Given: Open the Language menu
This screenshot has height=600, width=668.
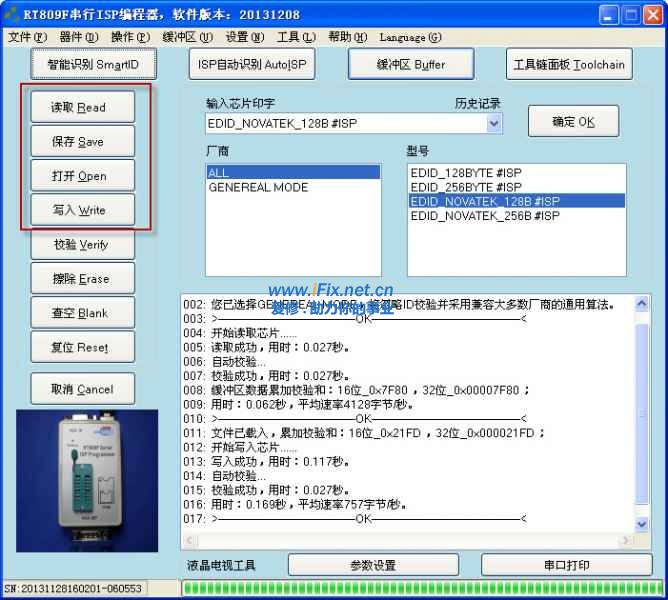Looking at the screenshot, I should [x=410, y=37].
